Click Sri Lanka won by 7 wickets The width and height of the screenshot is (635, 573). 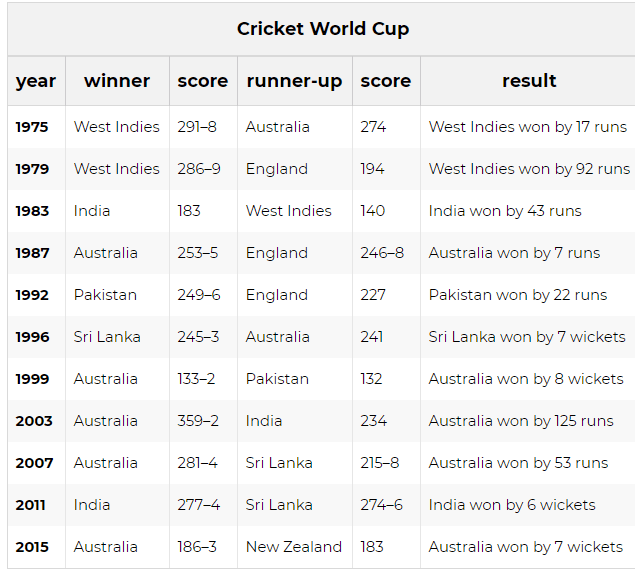[527, 337]
